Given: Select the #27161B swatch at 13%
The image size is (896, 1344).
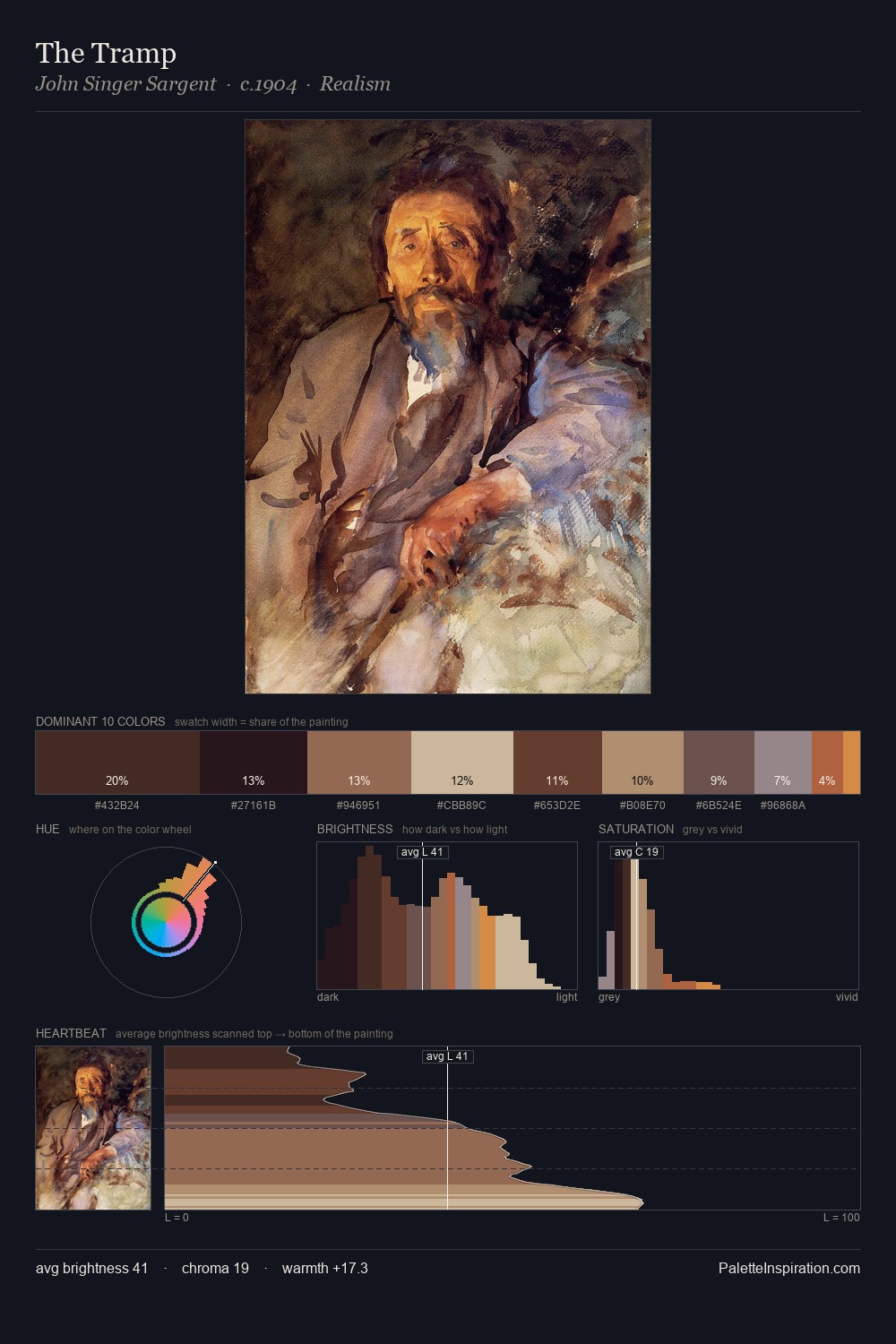Looking at the screenshot, I should 254,762.
